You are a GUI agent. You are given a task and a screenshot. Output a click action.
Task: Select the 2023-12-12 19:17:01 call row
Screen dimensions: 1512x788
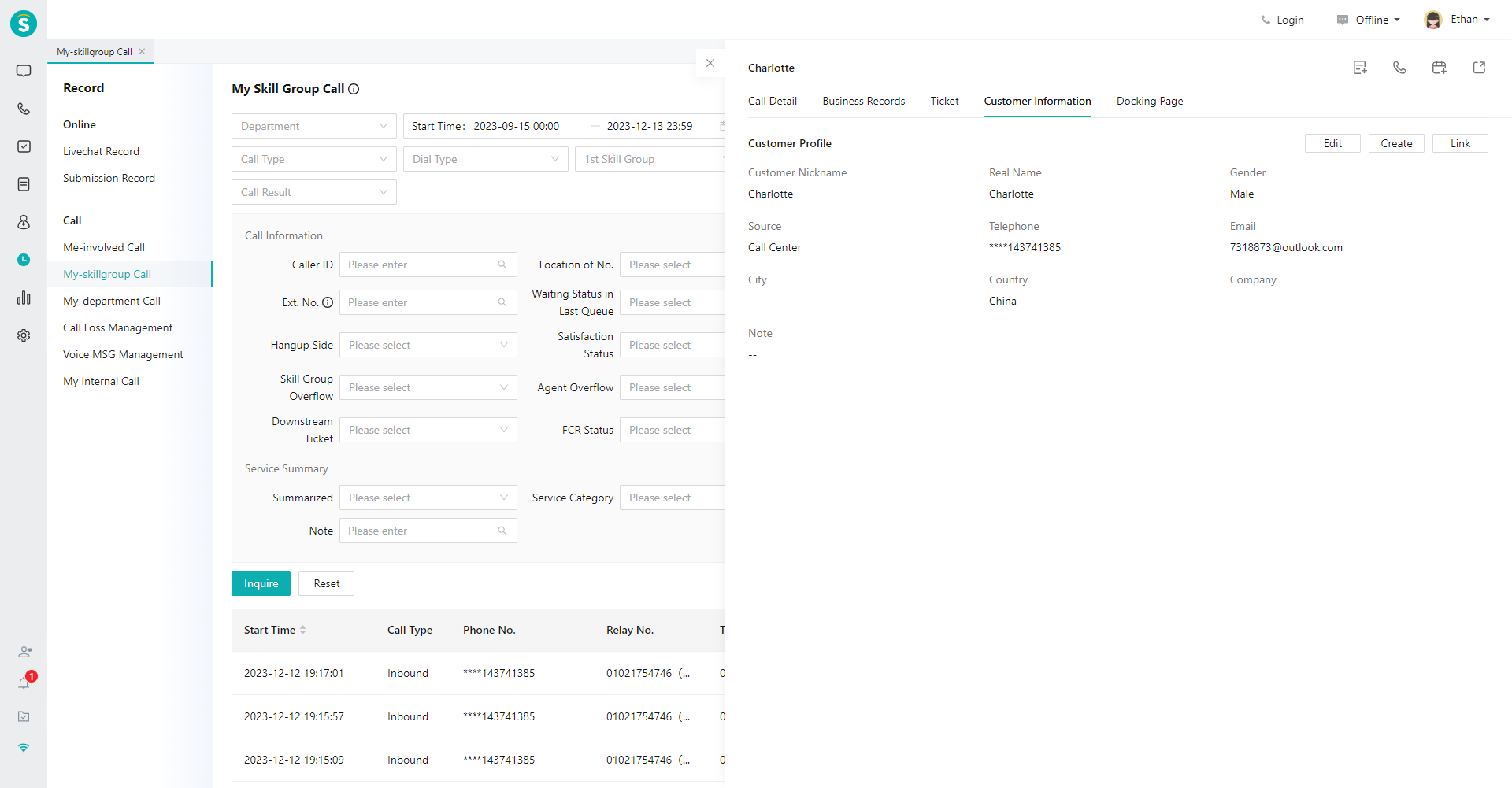click(x=478, y=673)
